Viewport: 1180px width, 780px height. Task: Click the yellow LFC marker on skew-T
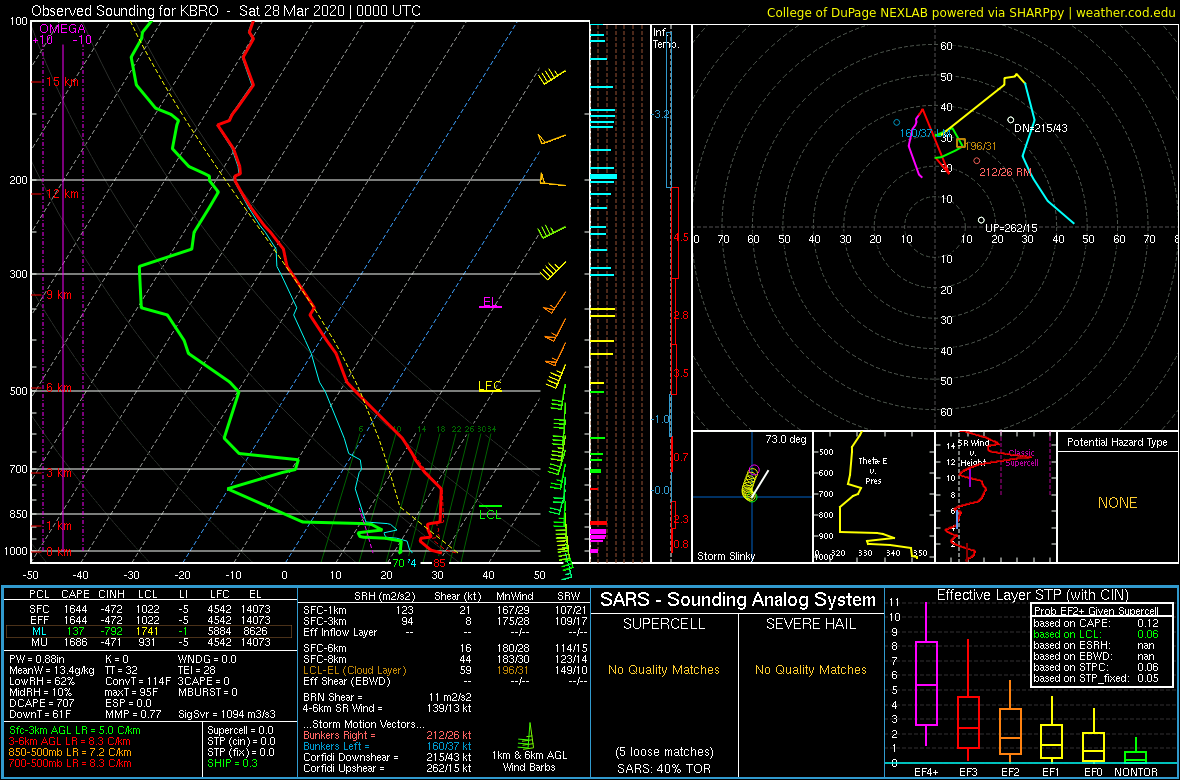(x=490, y=386)
